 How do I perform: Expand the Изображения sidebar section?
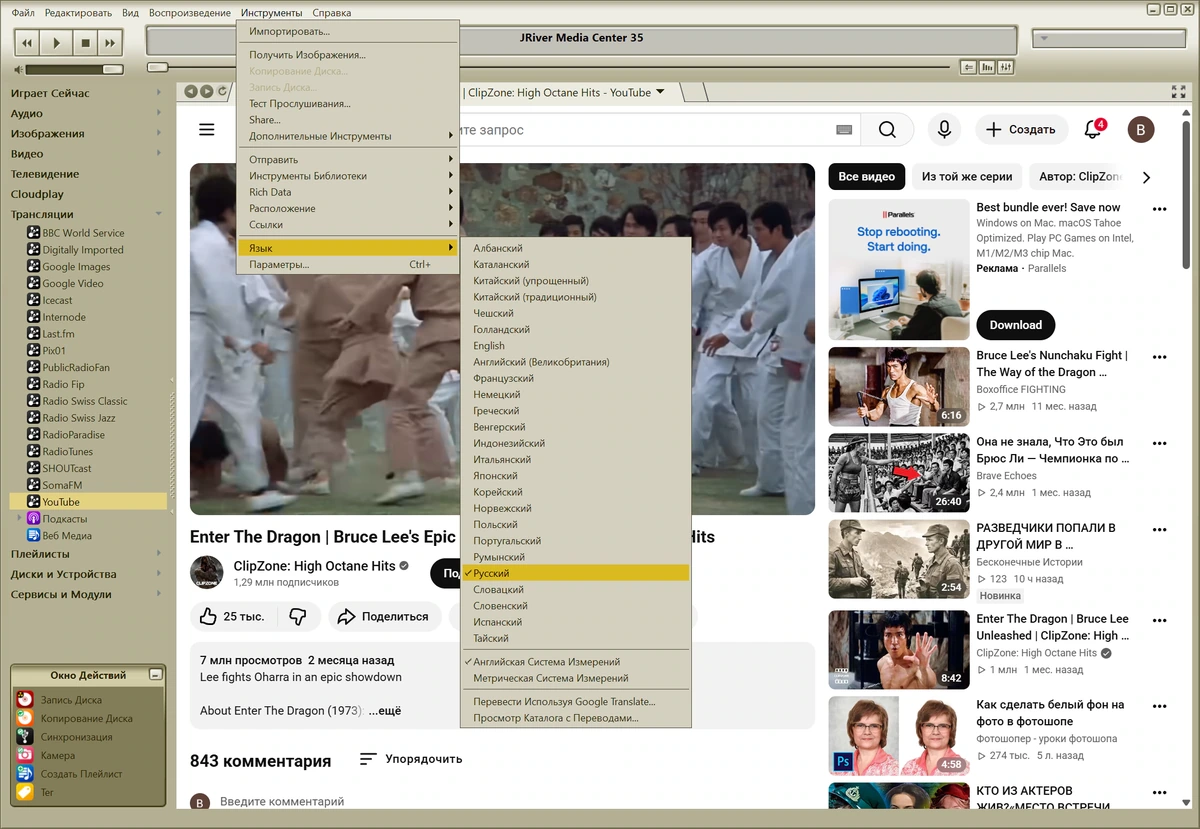[159, 133]
